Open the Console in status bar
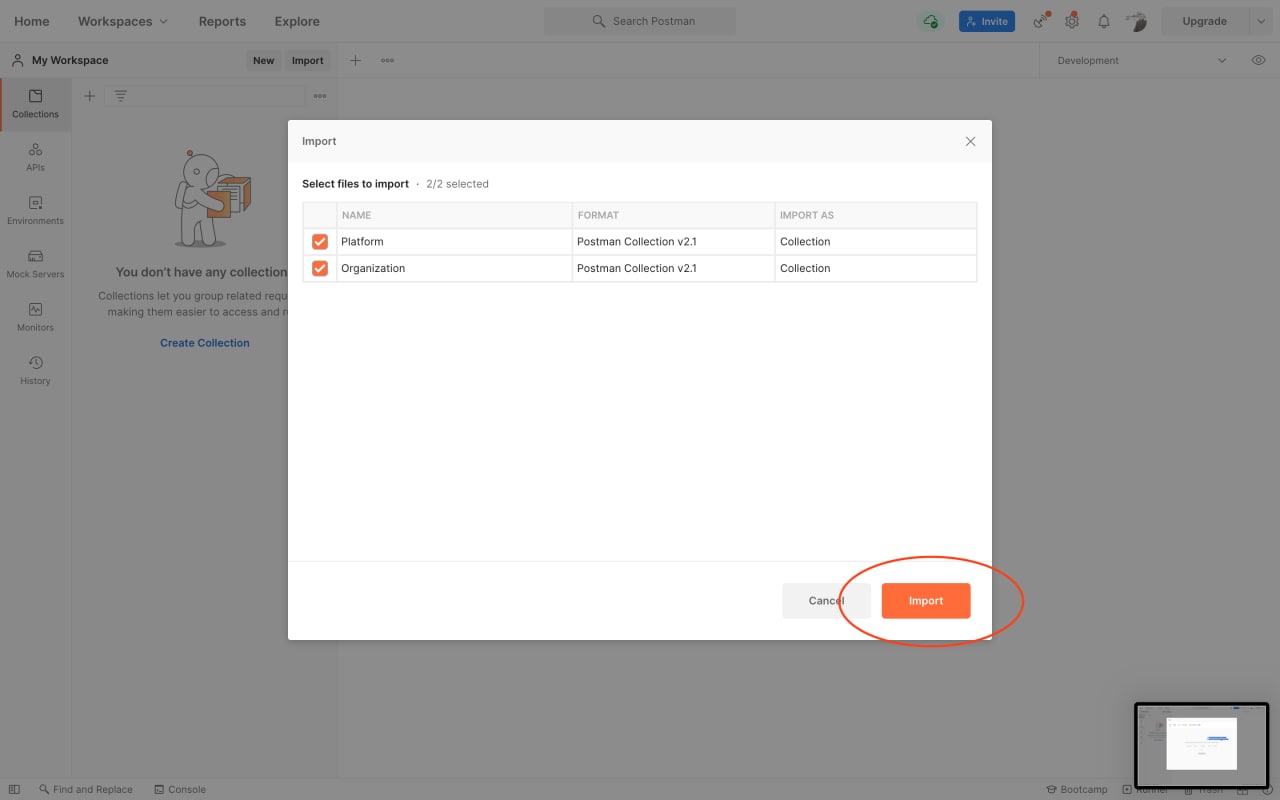 click(x=180, y=789)
